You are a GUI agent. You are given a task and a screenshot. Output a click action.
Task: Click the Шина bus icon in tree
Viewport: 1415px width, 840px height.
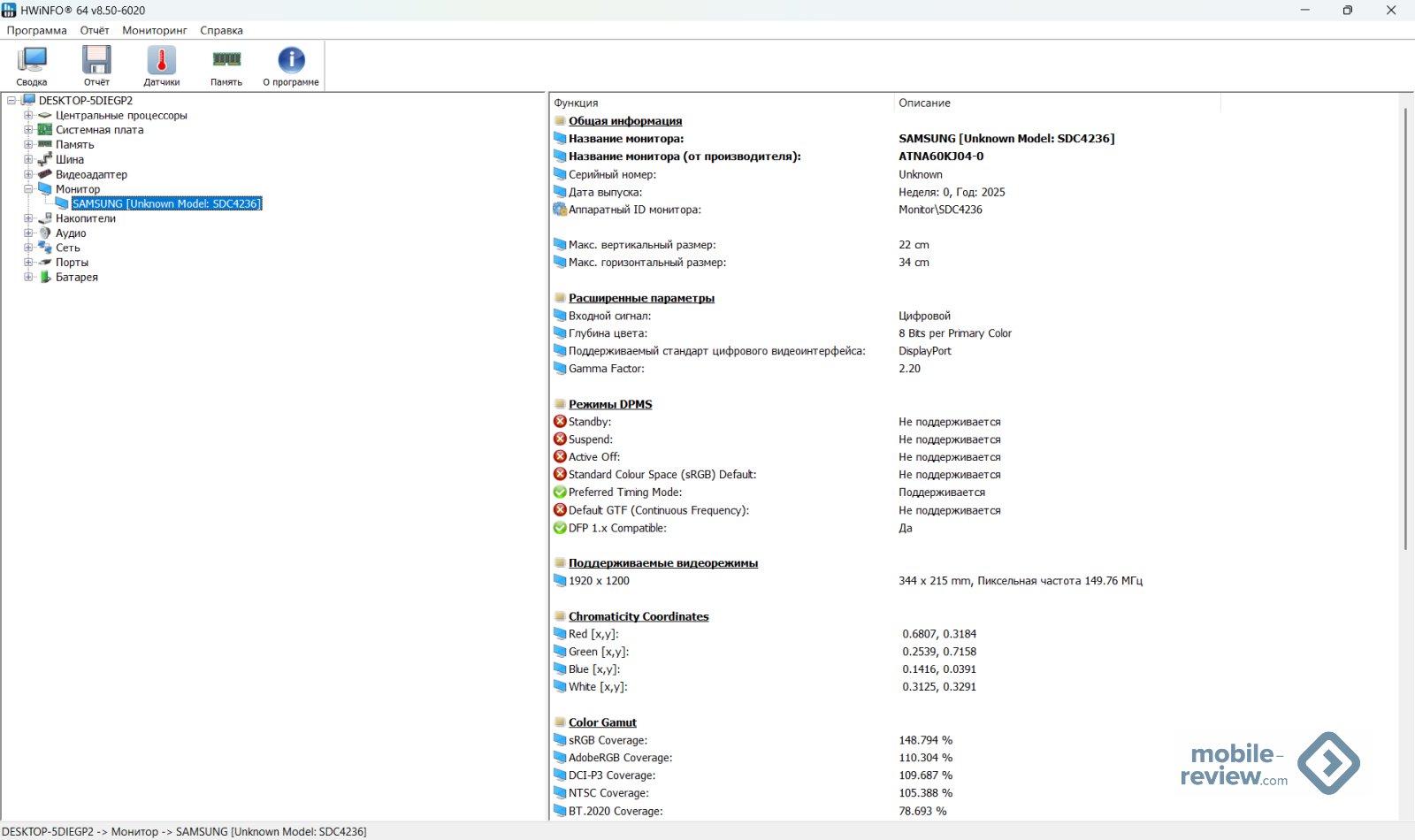point(45,159)
